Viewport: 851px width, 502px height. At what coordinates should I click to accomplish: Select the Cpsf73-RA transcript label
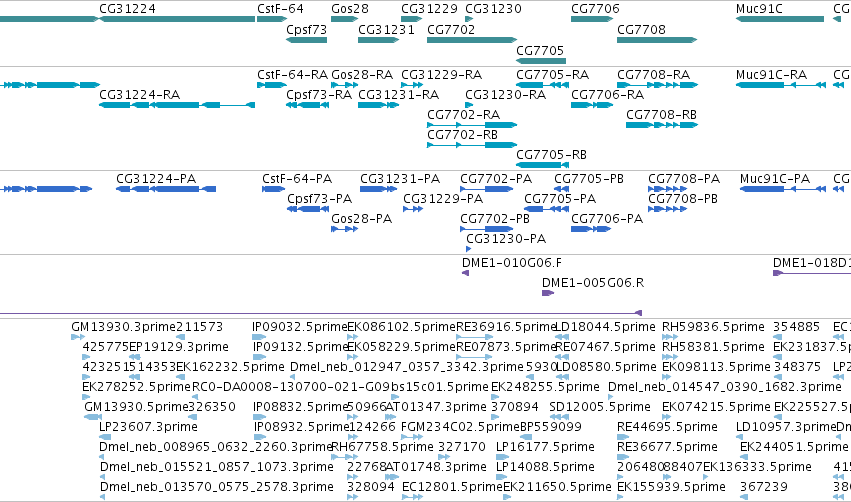click(x=319, y=94)
